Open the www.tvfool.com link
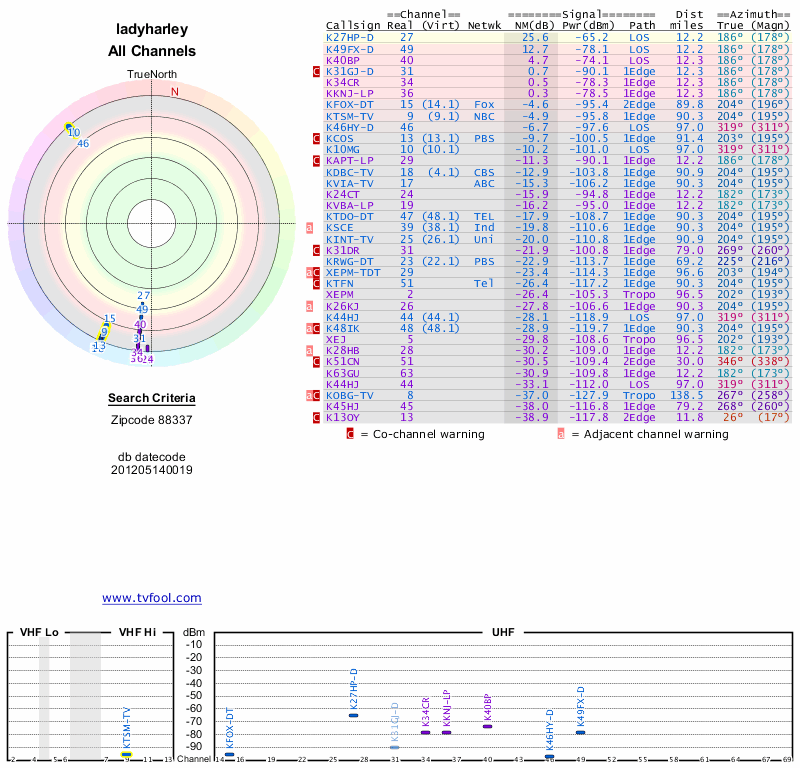 tap(152, 598)
